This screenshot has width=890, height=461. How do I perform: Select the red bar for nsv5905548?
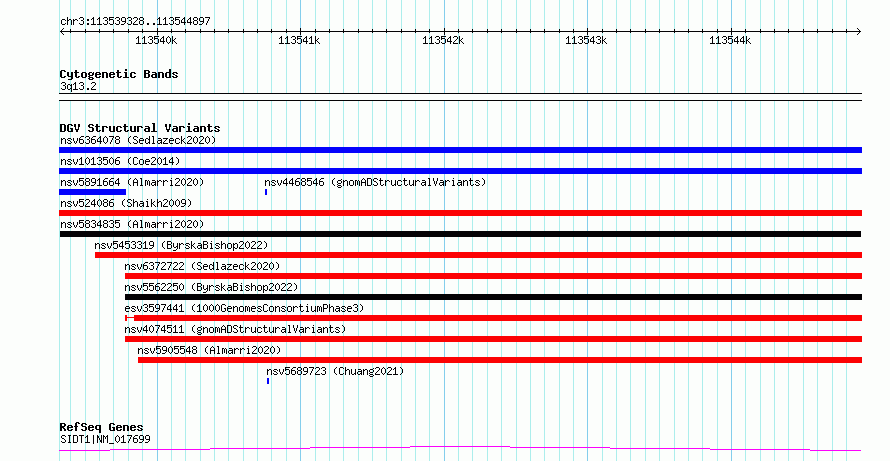(x=500, y=360)
